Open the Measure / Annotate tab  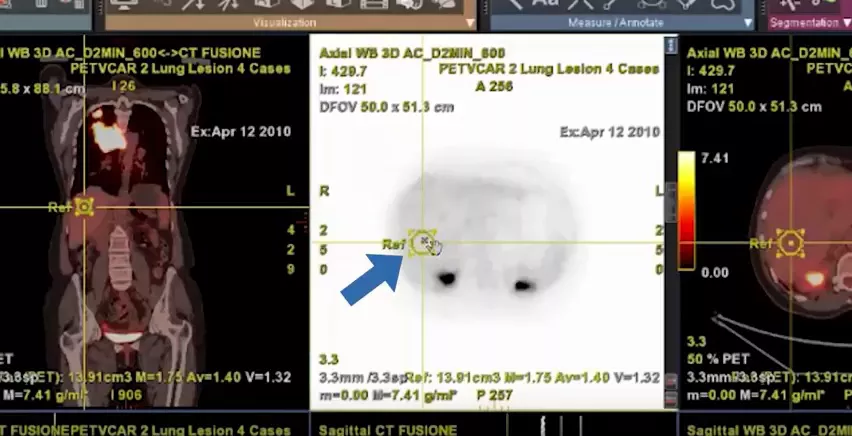coord(616,23)
